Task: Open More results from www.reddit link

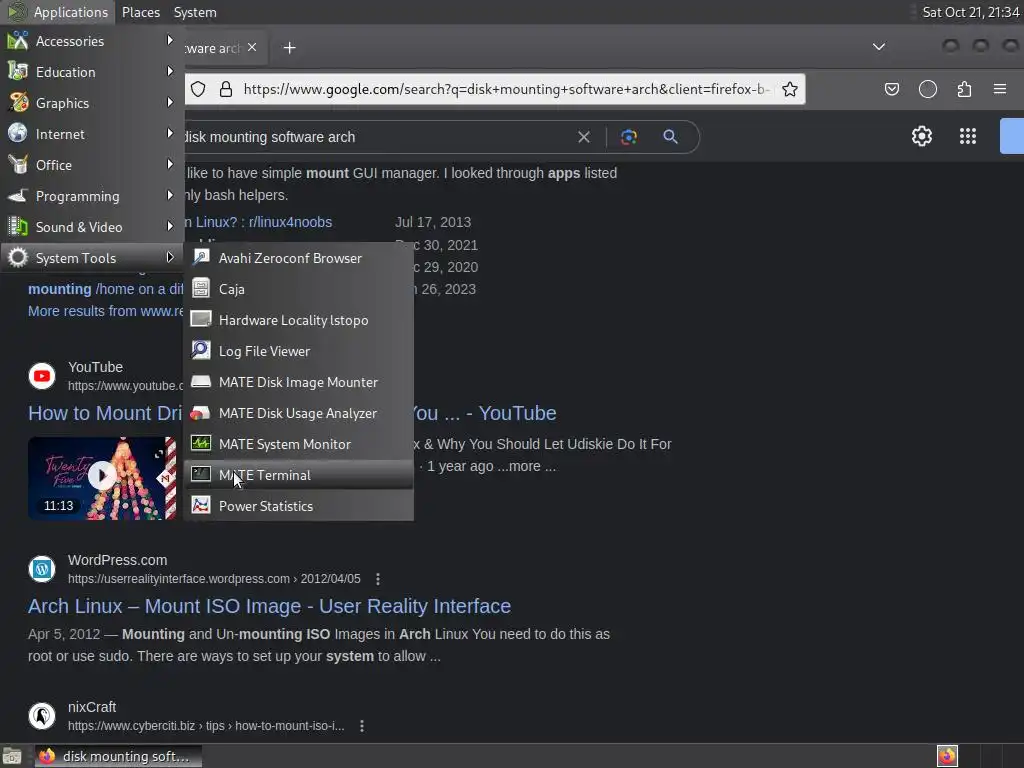Action: [x=106, y=311]
